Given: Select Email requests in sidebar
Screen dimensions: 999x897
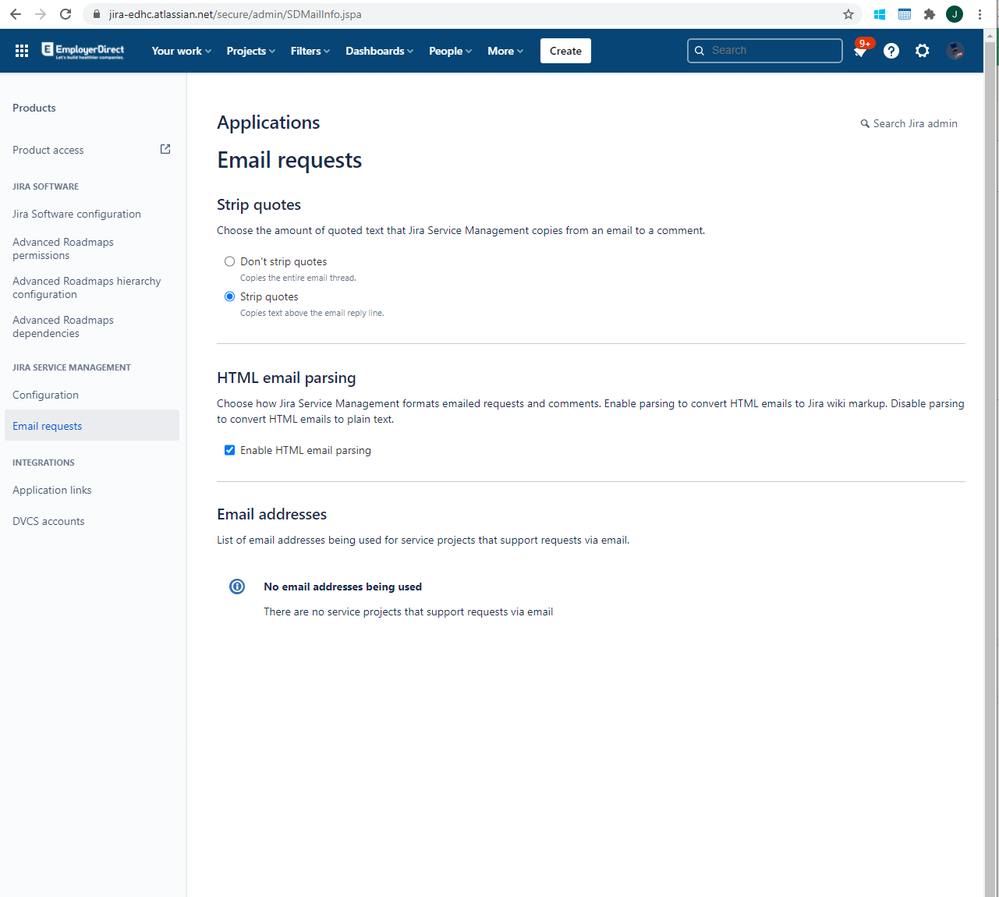Looking at the screenshot, I should (92, 426).
